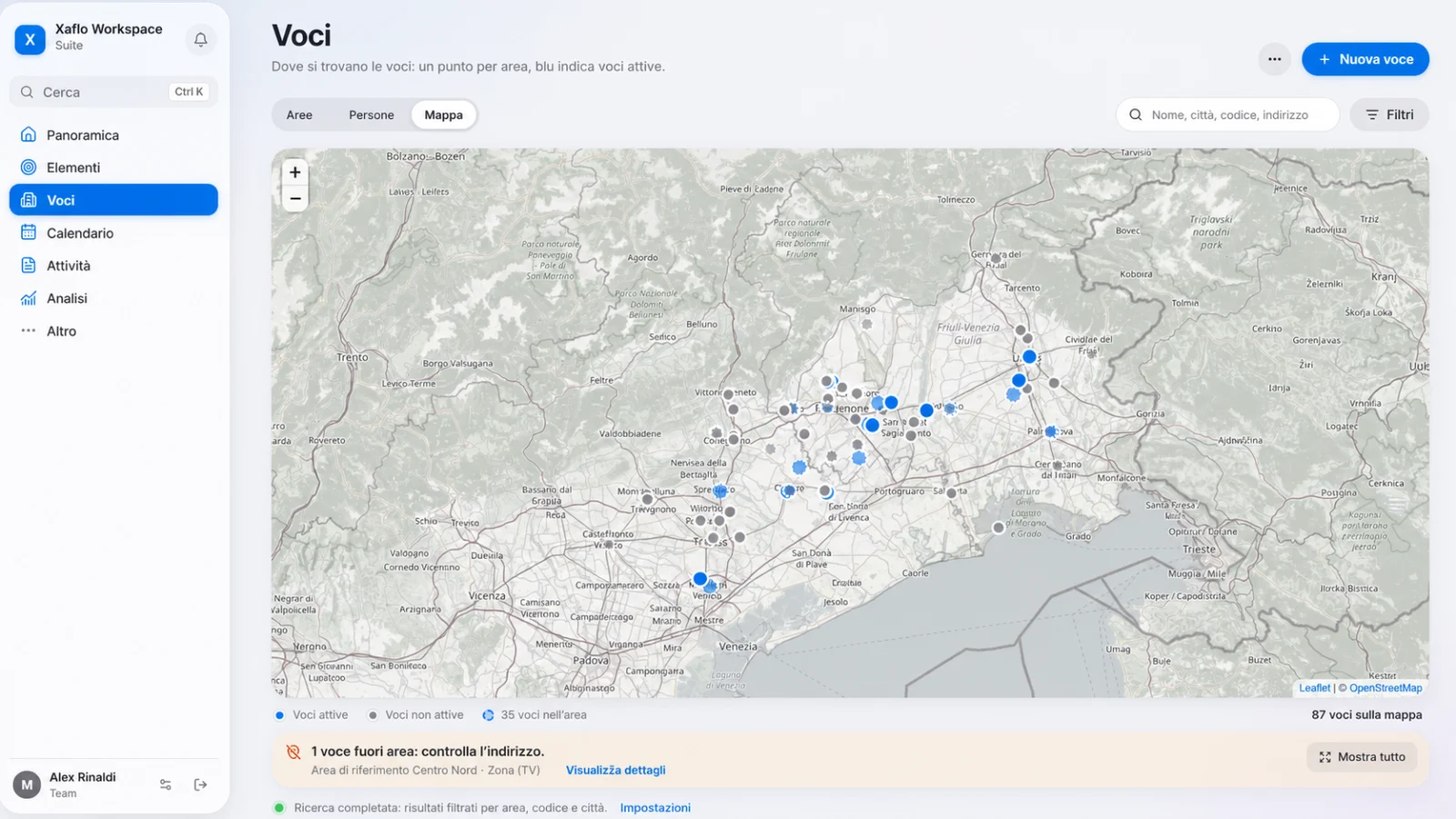Open Visualizza dettagli link
This screenshot has height=819, width=1456.
616,770
